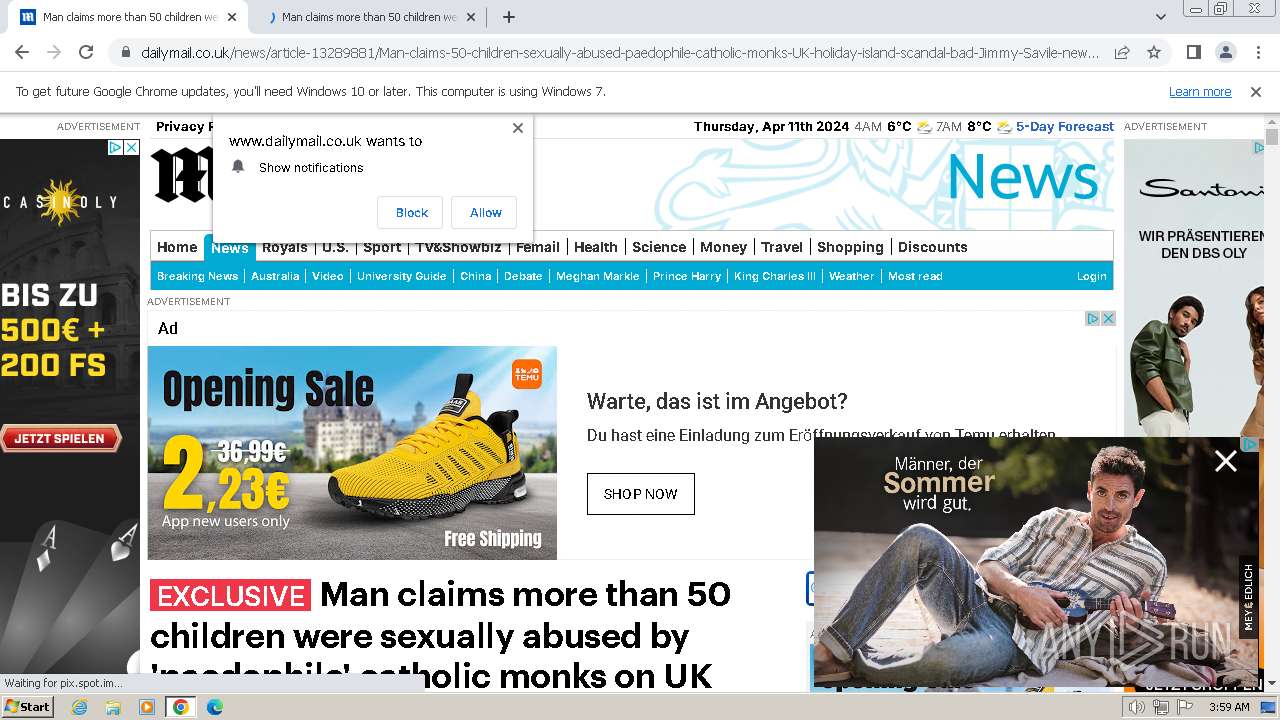Close the notification permission popup
Screen dimensions: 1280x720
pos(517,128)
